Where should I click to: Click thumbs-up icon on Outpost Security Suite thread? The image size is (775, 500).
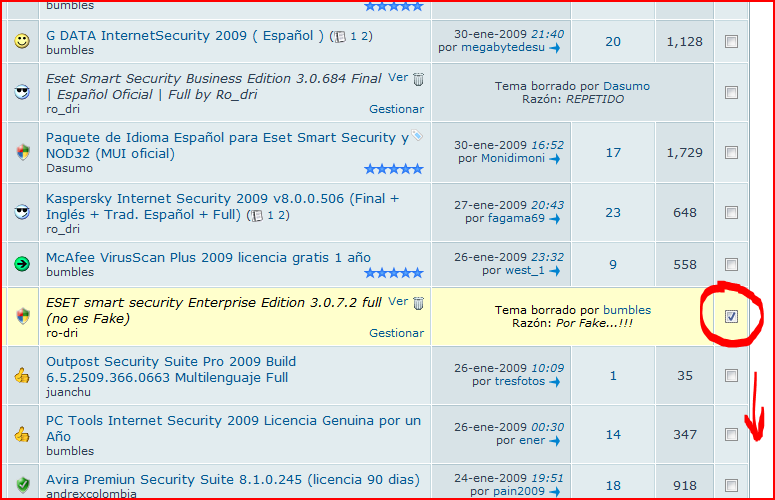22,376
